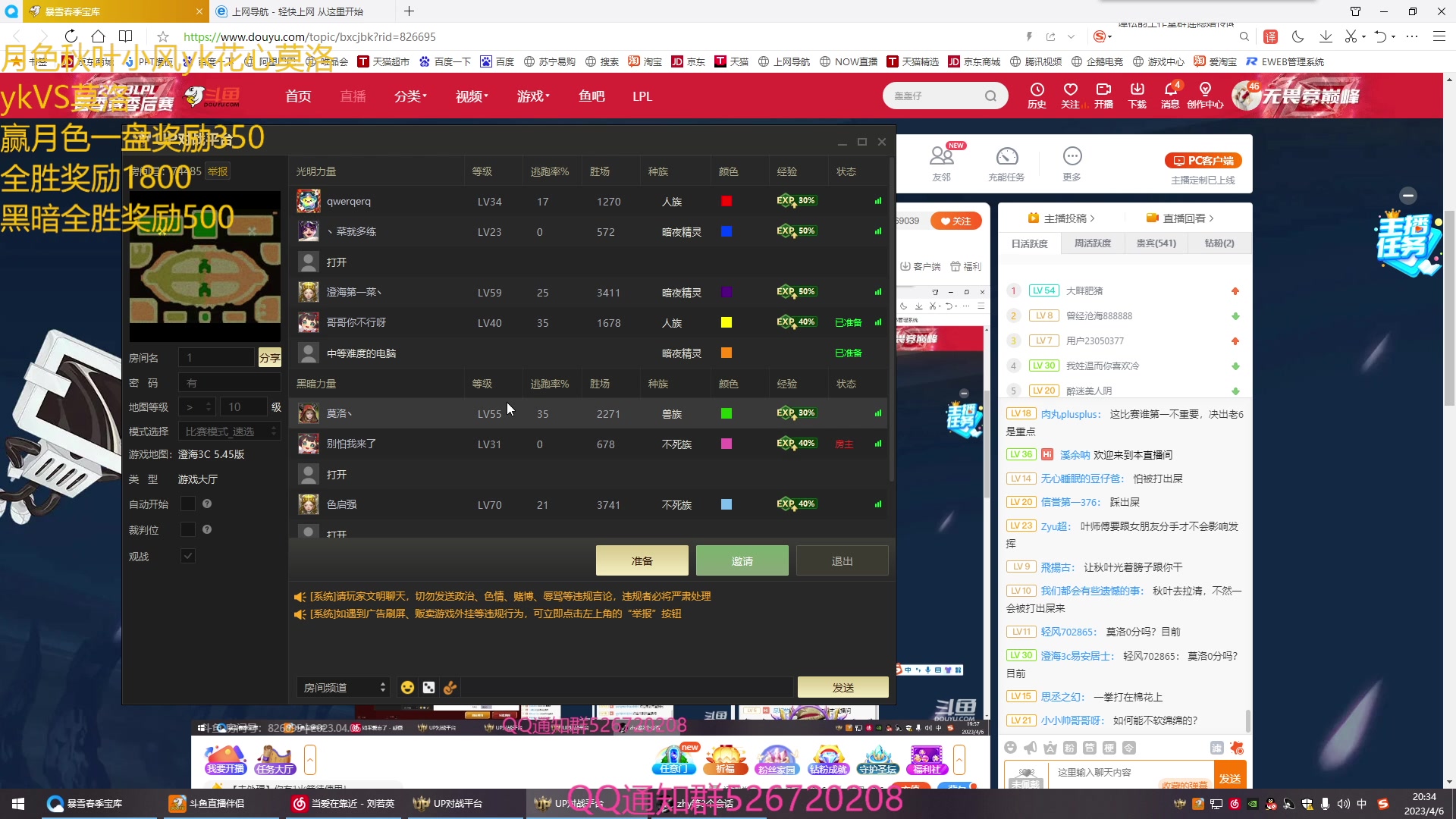Bookmark page with the star icon
This screenshot has width=1456, height=819.
[162, 36]
